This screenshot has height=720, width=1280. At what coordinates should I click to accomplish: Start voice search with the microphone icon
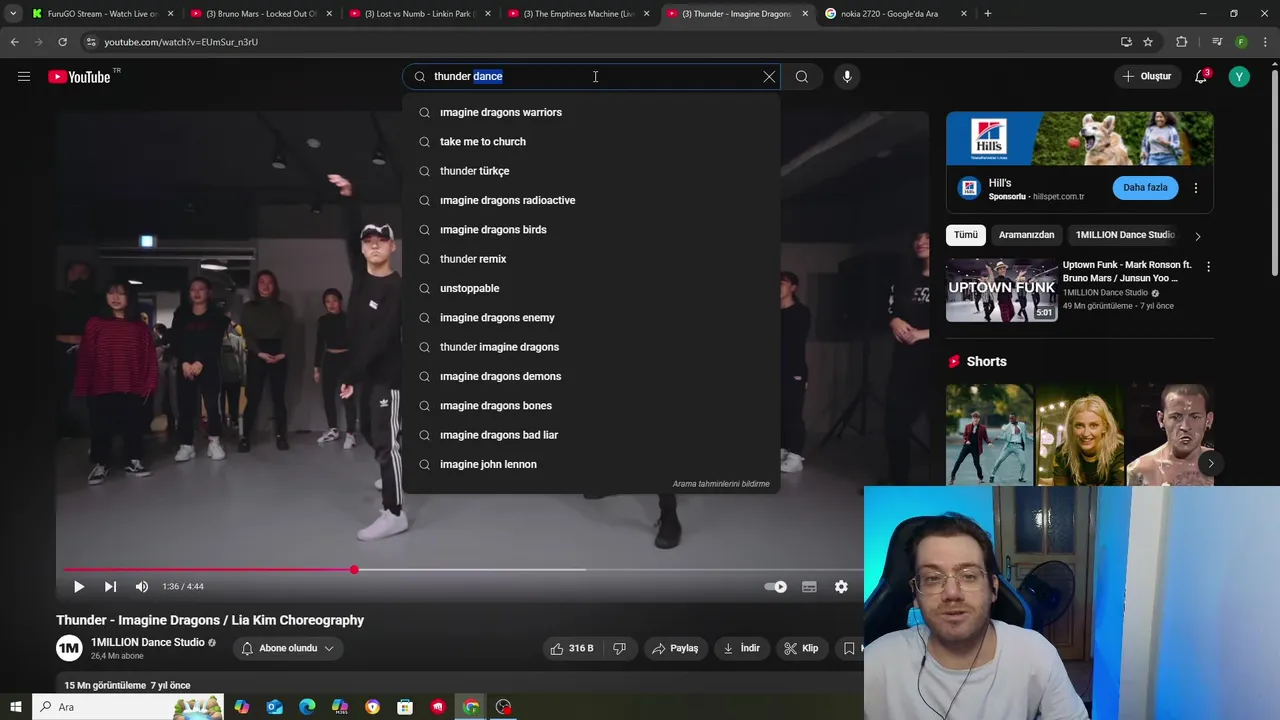tap(847, 77)
